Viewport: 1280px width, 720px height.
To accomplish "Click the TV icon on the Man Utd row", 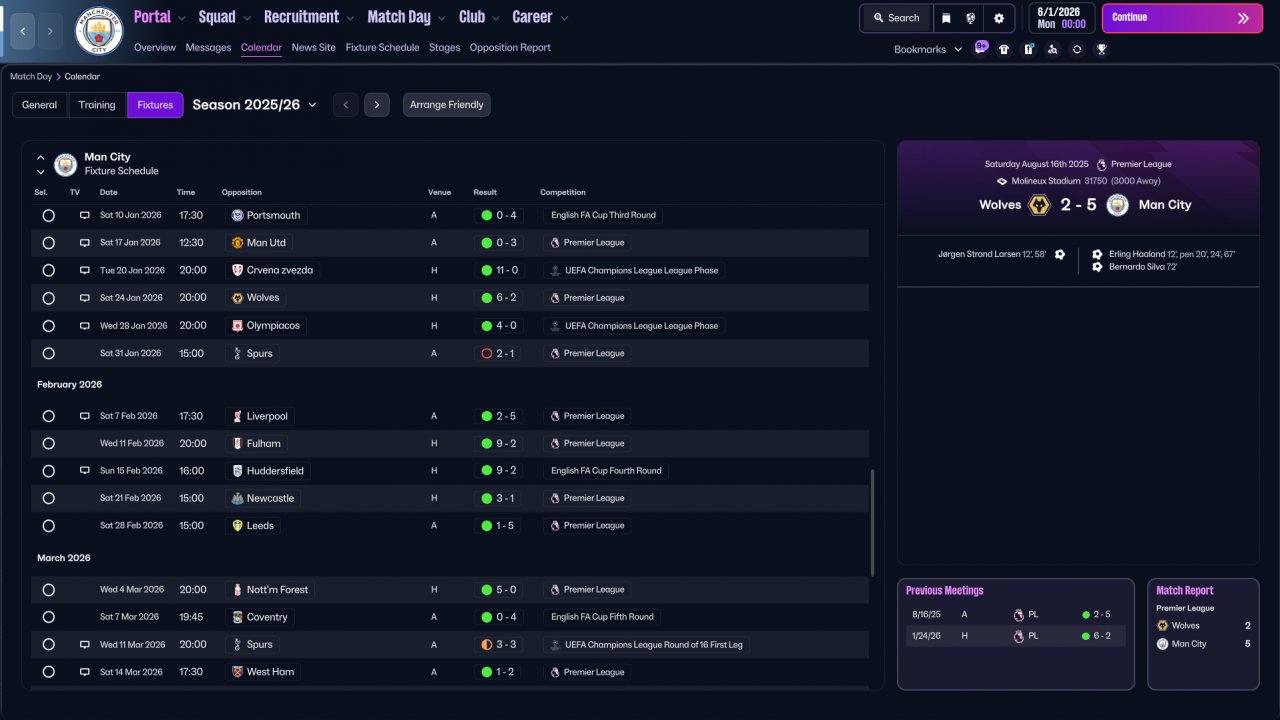I will click(85, 243).
